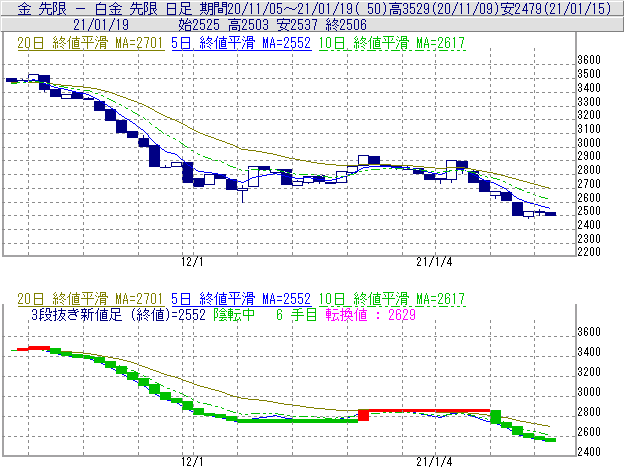Click top chart 10日 終値平滑 MA=2617 legend

coord(392,43)
